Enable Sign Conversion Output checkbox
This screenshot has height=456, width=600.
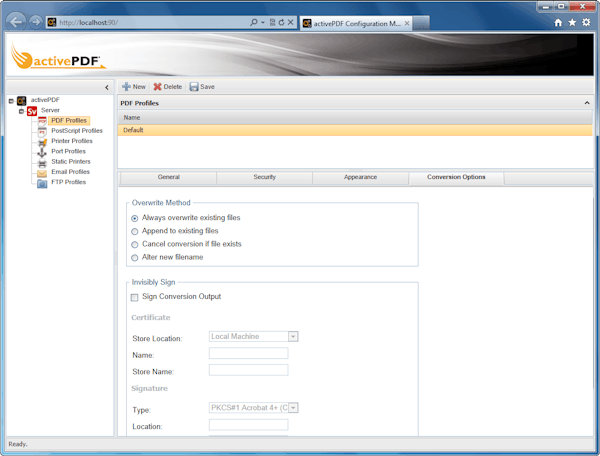pos(134,297)
